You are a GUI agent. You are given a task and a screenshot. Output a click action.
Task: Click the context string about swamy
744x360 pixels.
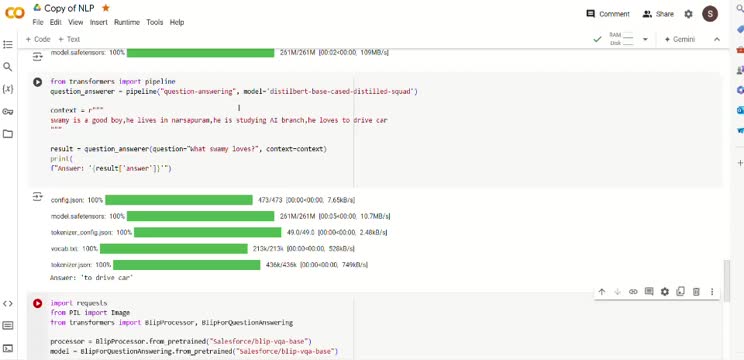coord(219,120)
